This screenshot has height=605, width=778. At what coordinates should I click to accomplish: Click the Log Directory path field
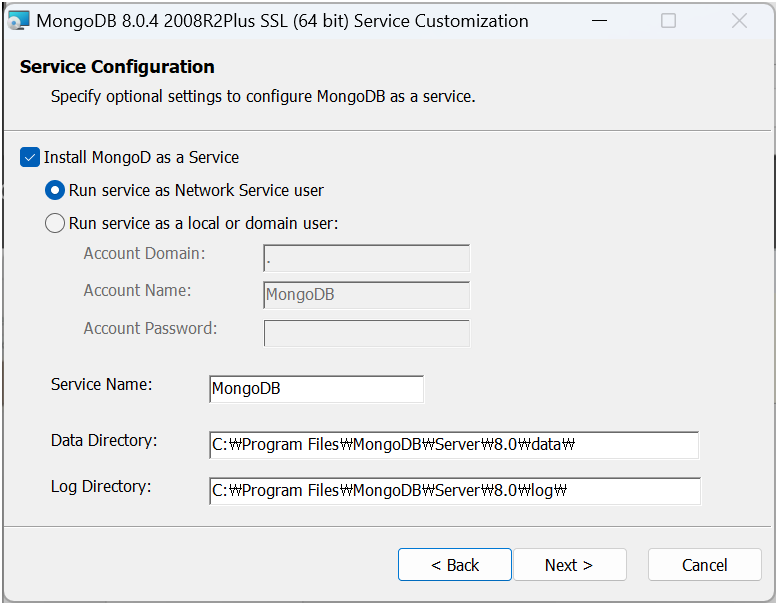(454, 491)
